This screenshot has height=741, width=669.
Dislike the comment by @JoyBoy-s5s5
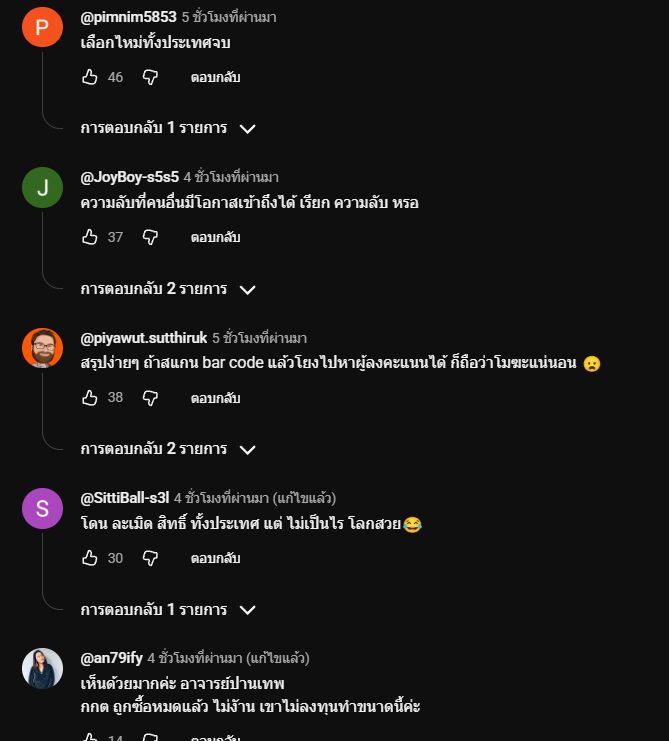pos(150,237)
